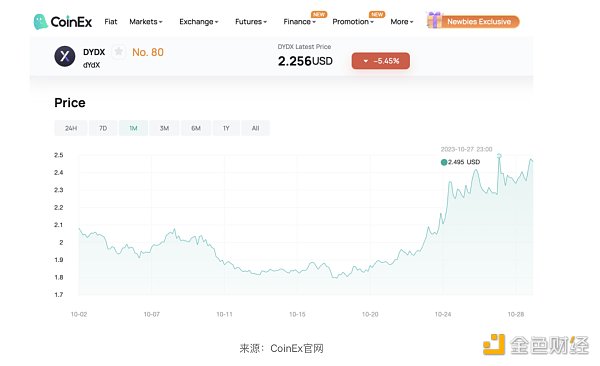The height and width of the screenshot is (366, 600).
Task: Show All price history
Action: click(256, 128)
